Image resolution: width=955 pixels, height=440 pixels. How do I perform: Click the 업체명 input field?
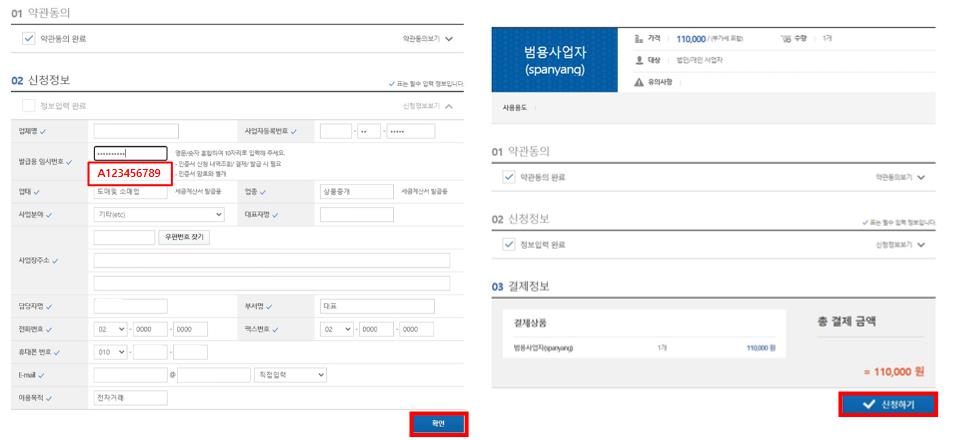click(136, 131)
